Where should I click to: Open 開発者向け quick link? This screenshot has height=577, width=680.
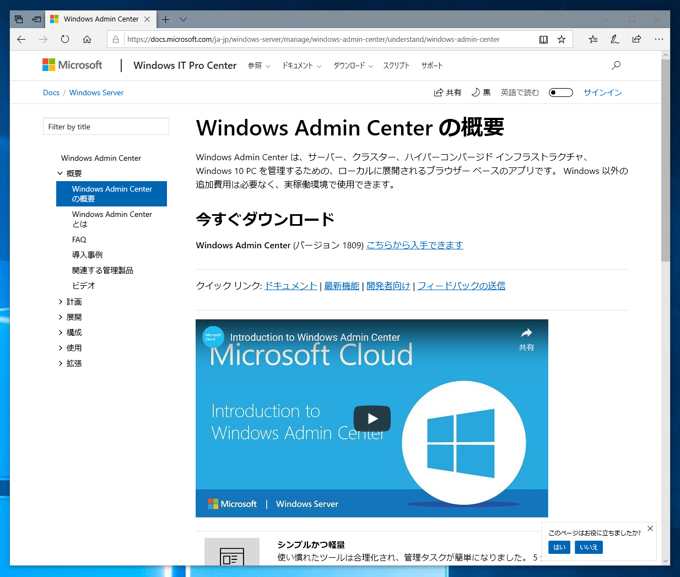388,286
